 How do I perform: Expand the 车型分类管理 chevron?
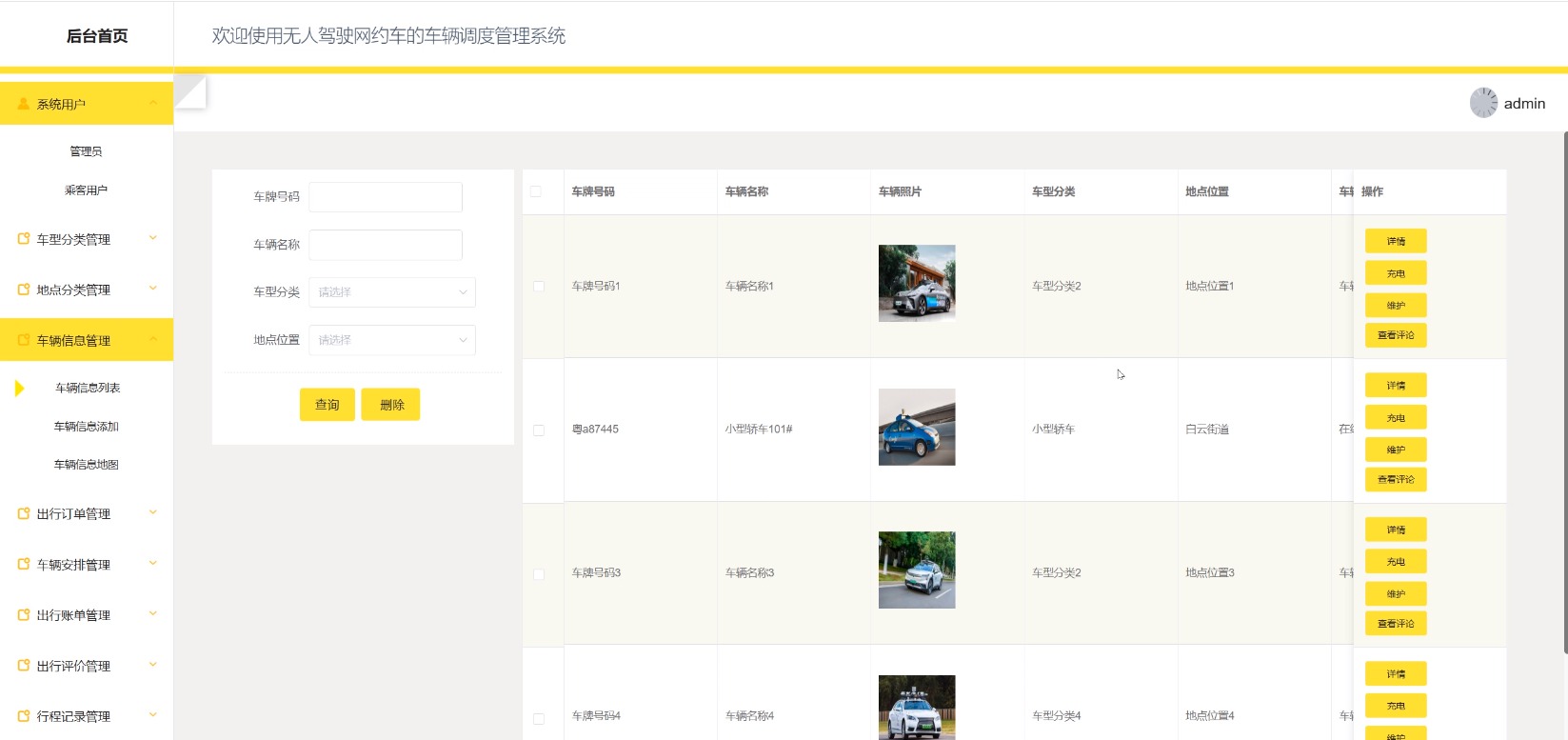pyautogui.click(x=153, y=238)
